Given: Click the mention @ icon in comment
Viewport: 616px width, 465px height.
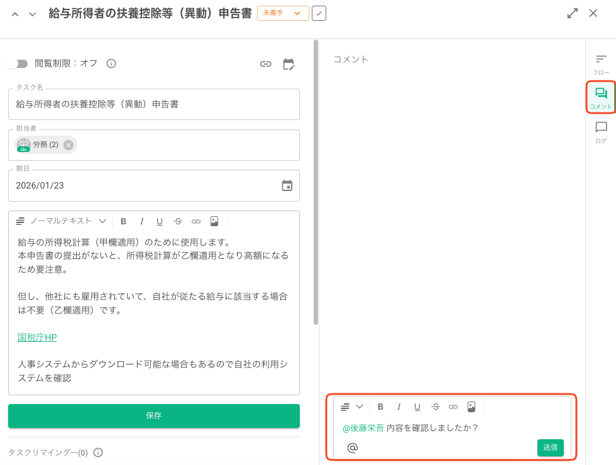Looking at the screenshot, I should pos(352,448).
